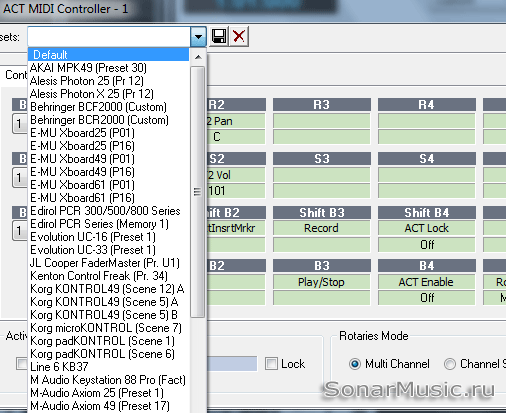Choose Korg KONTROL49 (Scene 12) A

click(108, 289)
